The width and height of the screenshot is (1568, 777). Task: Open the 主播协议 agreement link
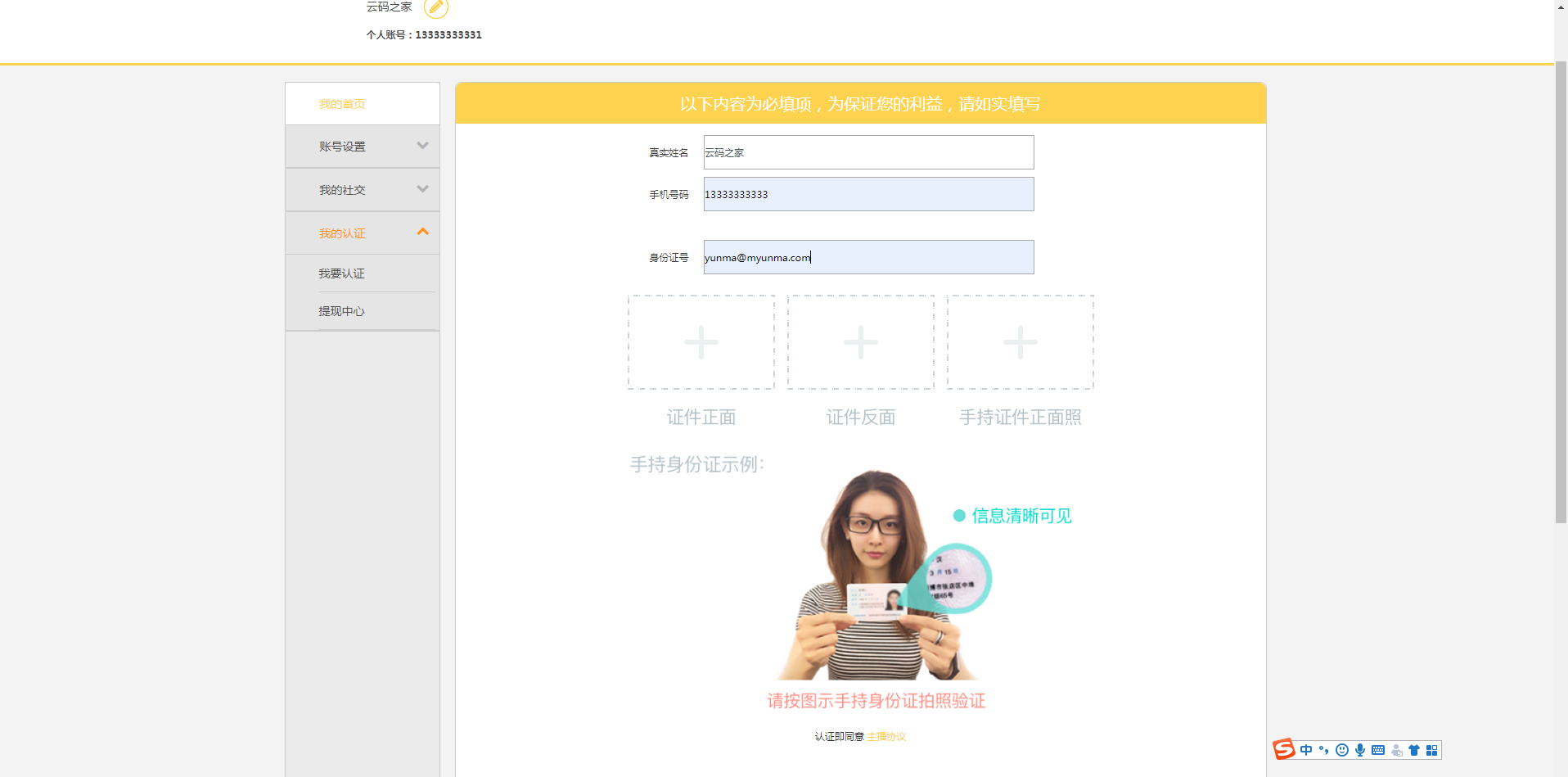point(886,736)
